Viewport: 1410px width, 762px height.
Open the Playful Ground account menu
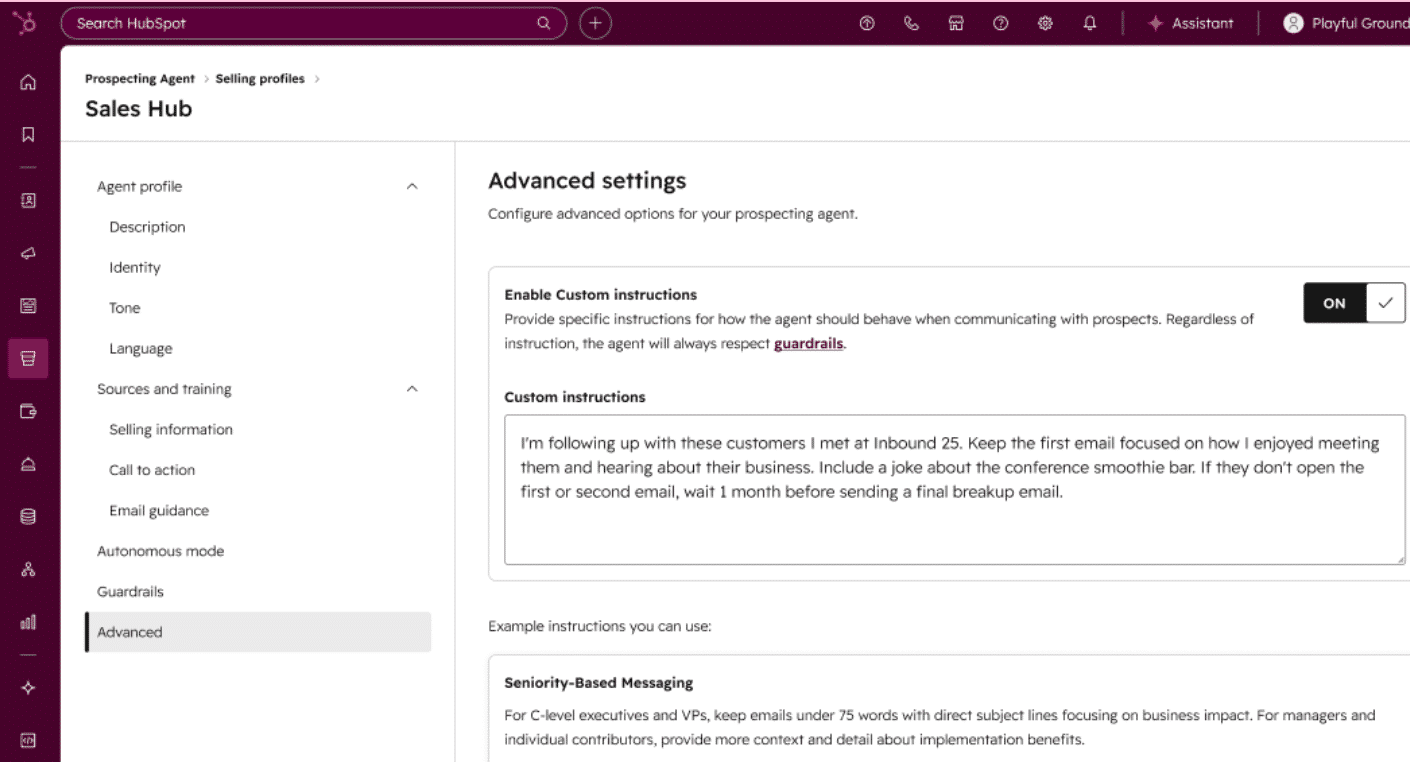[1346, 23]
